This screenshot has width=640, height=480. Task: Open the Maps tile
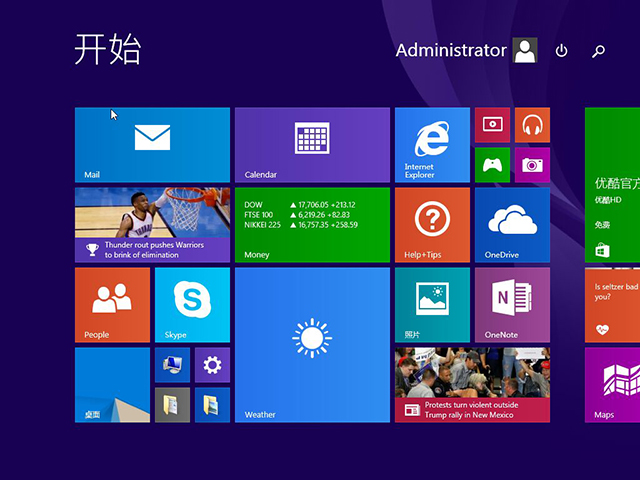click(612, 385)
